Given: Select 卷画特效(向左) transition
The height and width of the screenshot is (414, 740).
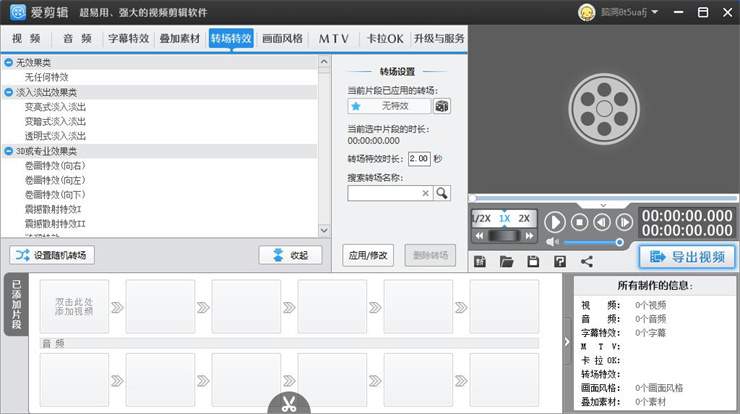Looking at the screenshot, I should (55, 180).
